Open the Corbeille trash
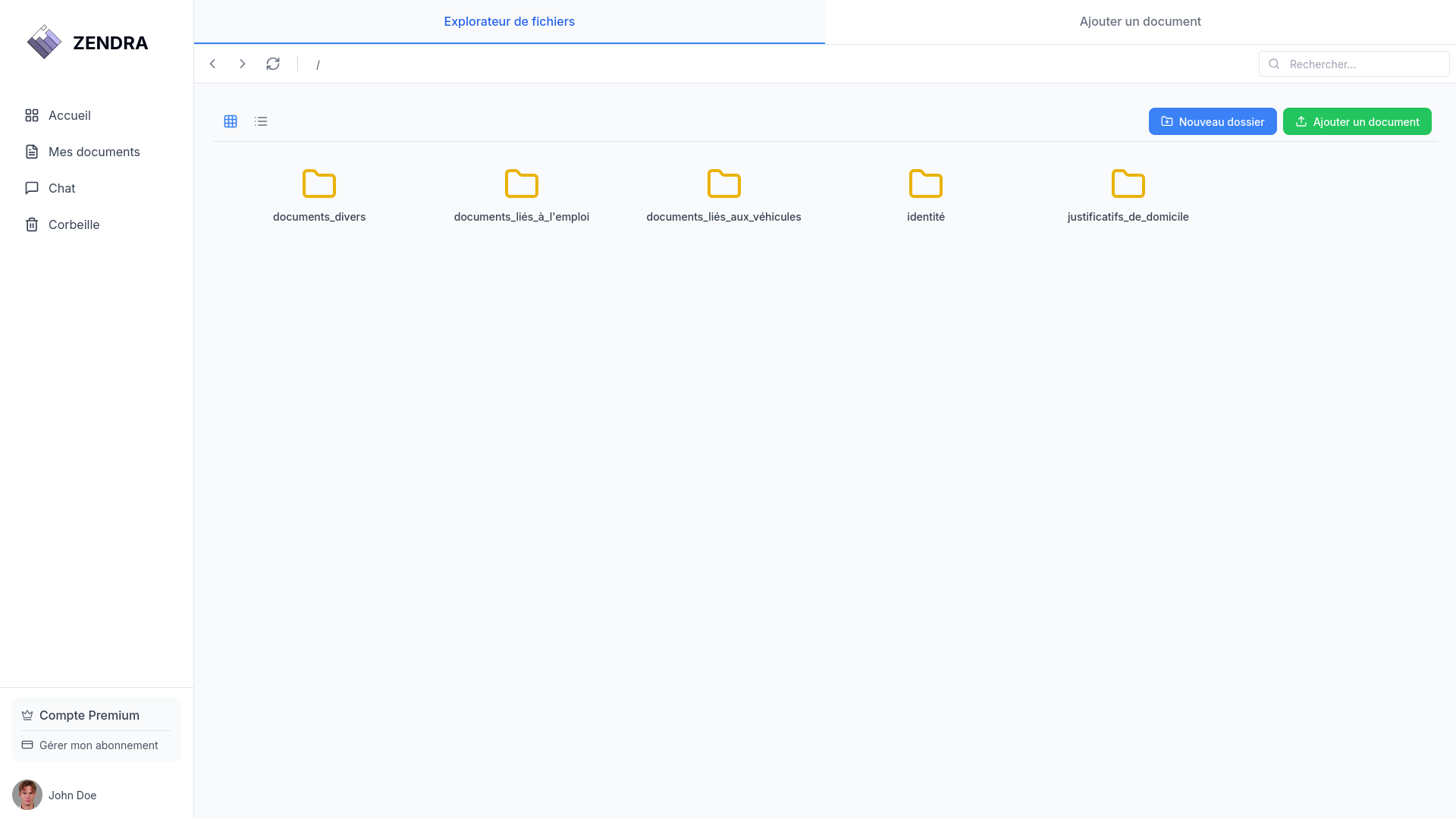 pyautogui.click(x=74, y=224)
